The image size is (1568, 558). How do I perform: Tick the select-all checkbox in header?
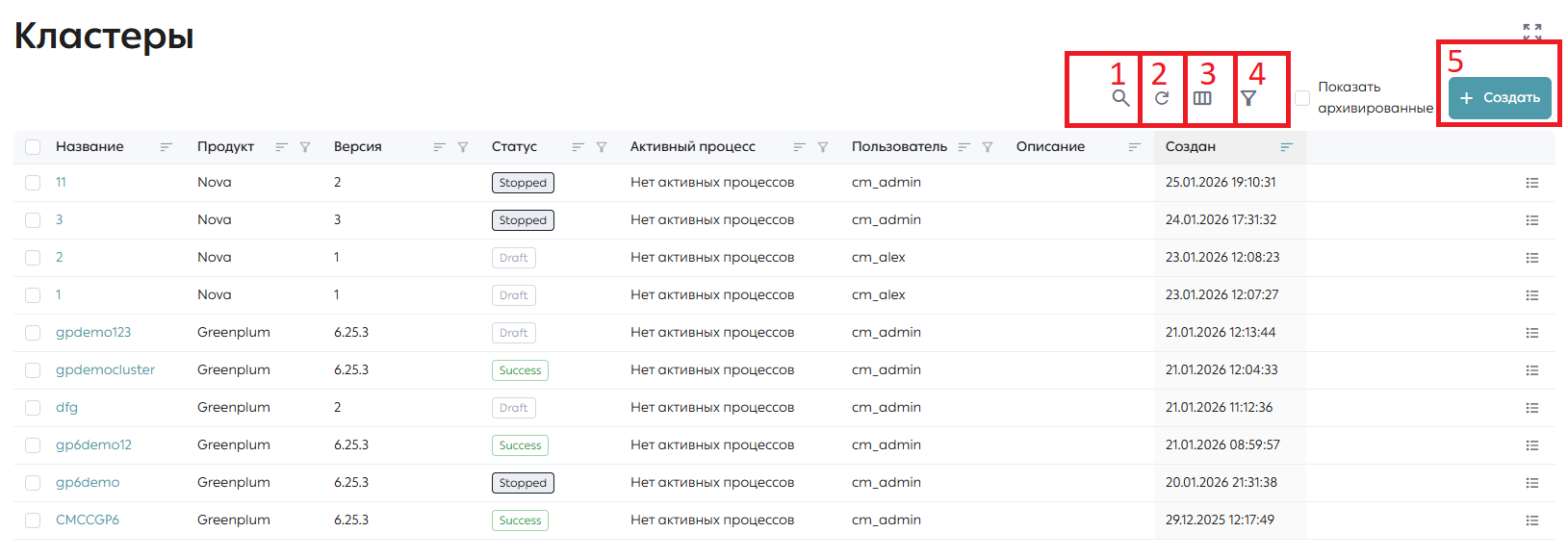tap(33, 147)
